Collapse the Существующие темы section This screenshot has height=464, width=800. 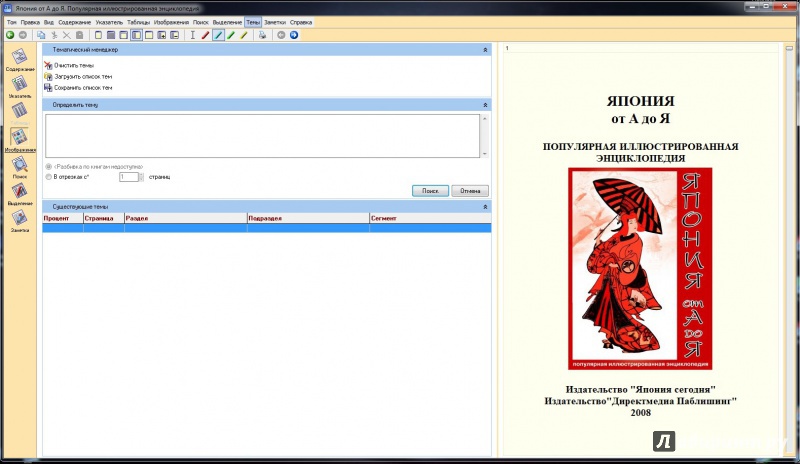point(485,207)
